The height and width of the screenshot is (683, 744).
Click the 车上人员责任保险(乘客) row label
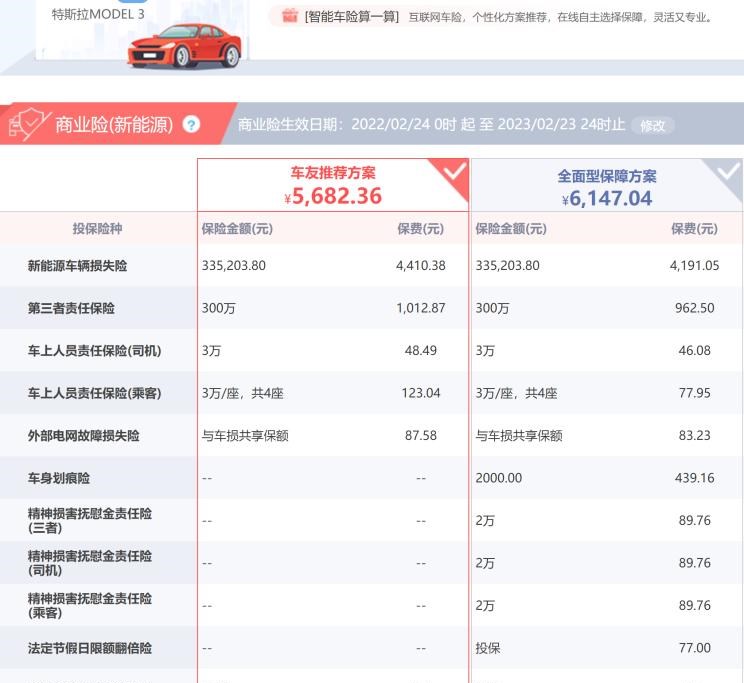point(94,393)
